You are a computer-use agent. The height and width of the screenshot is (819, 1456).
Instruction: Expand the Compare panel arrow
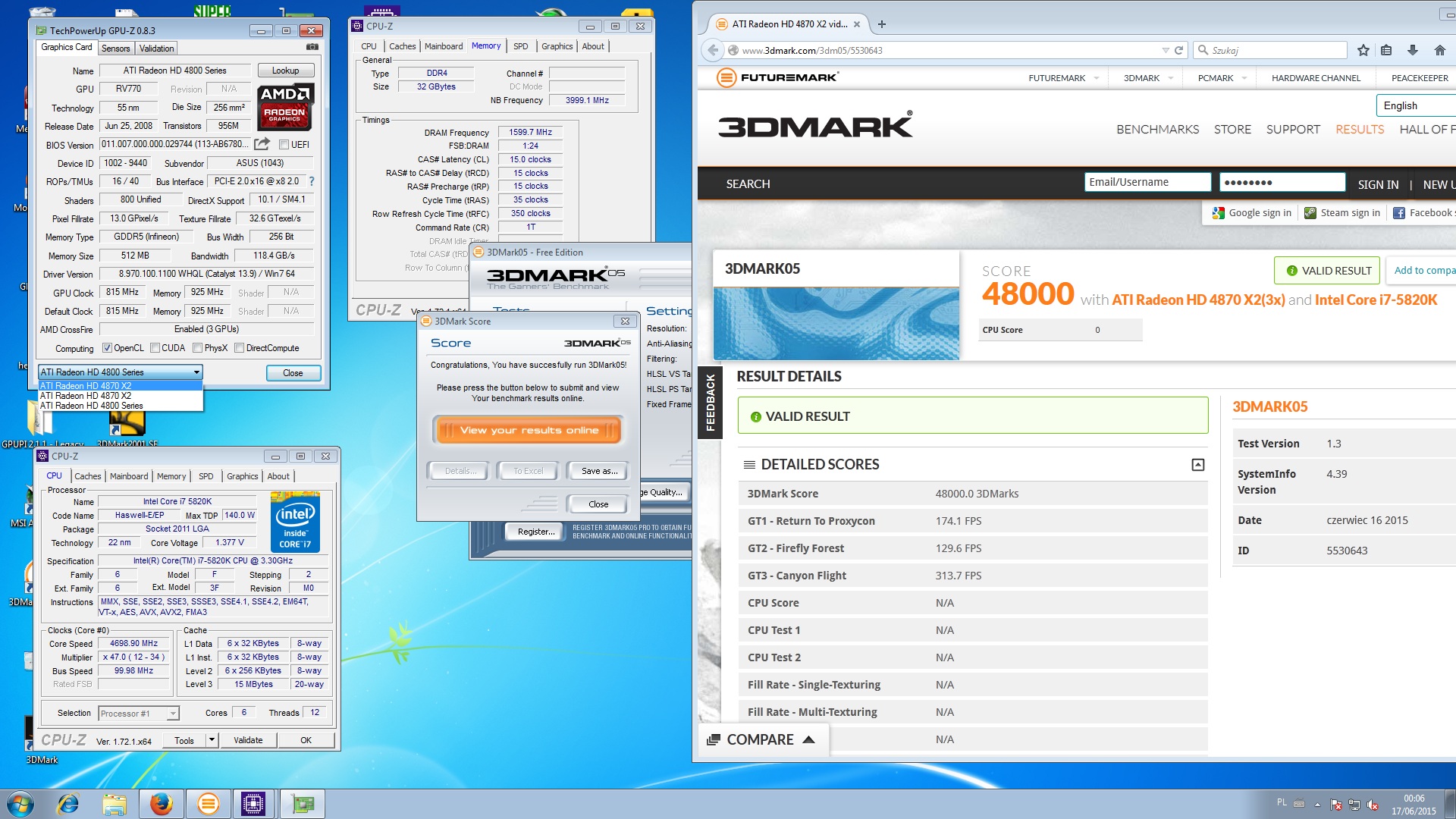point(809,739)
